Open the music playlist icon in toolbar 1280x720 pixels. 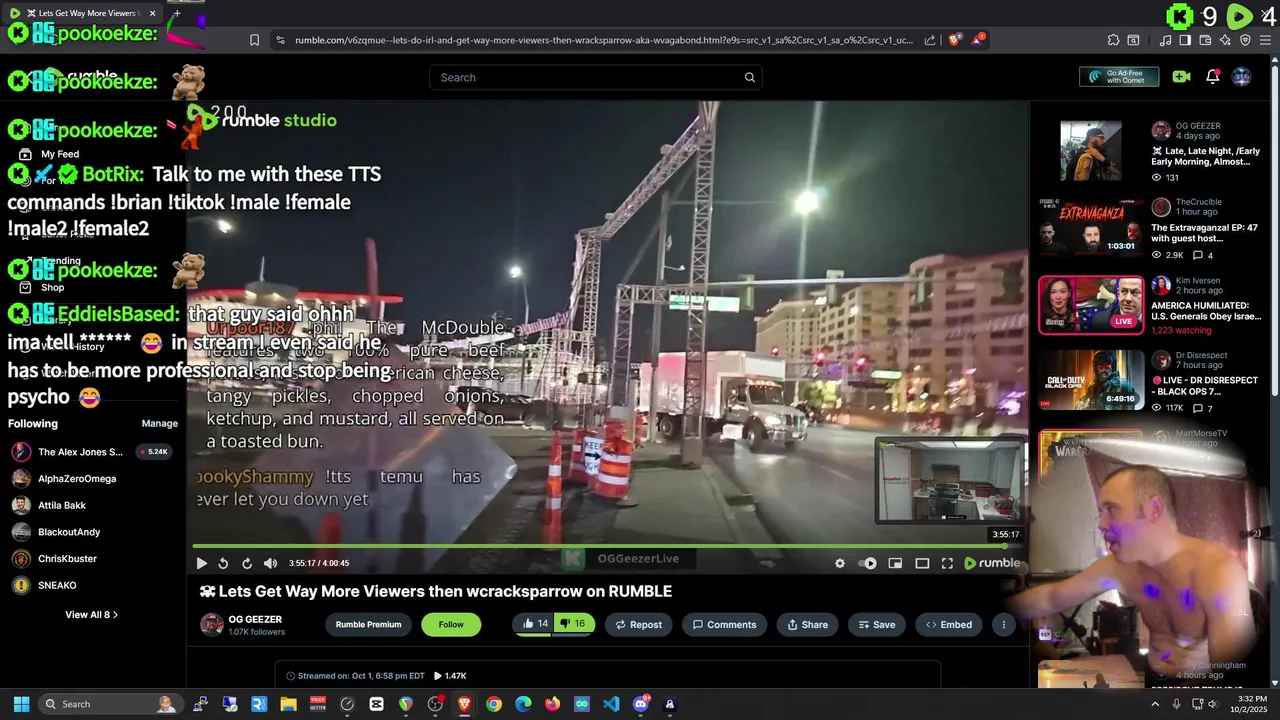(1166, 40)
